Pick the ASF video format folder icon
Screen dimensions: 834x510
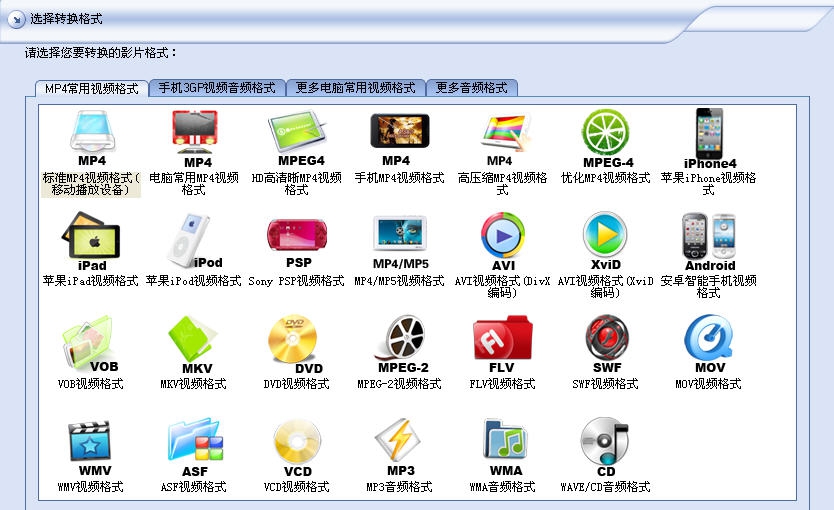click(195, 448)
